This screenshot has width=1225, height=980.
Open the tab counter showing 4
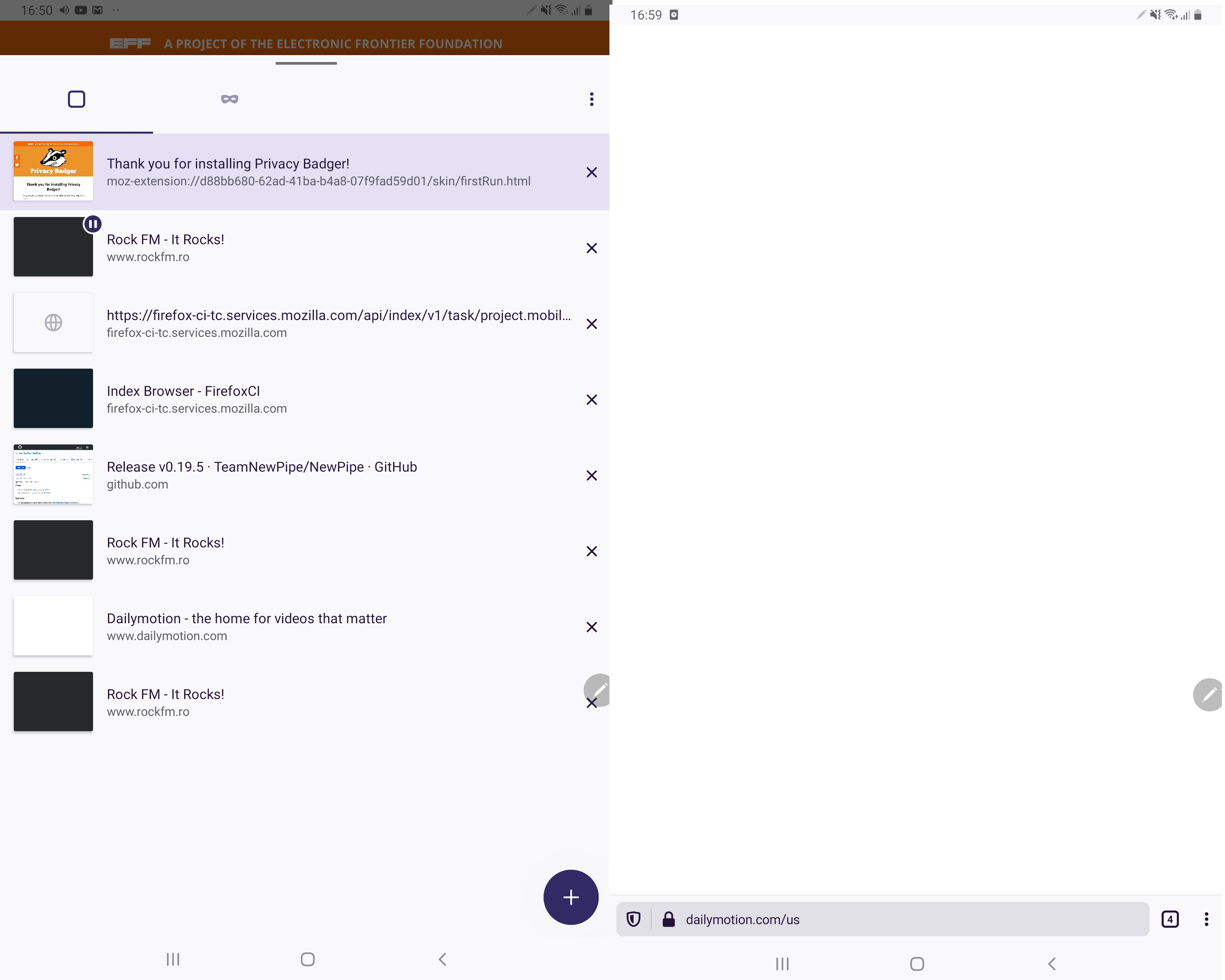pos(1170,919)
